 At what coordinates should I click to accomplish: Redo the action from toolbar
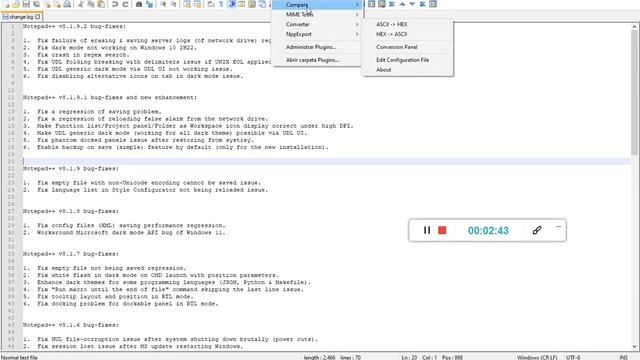point(125,4)
